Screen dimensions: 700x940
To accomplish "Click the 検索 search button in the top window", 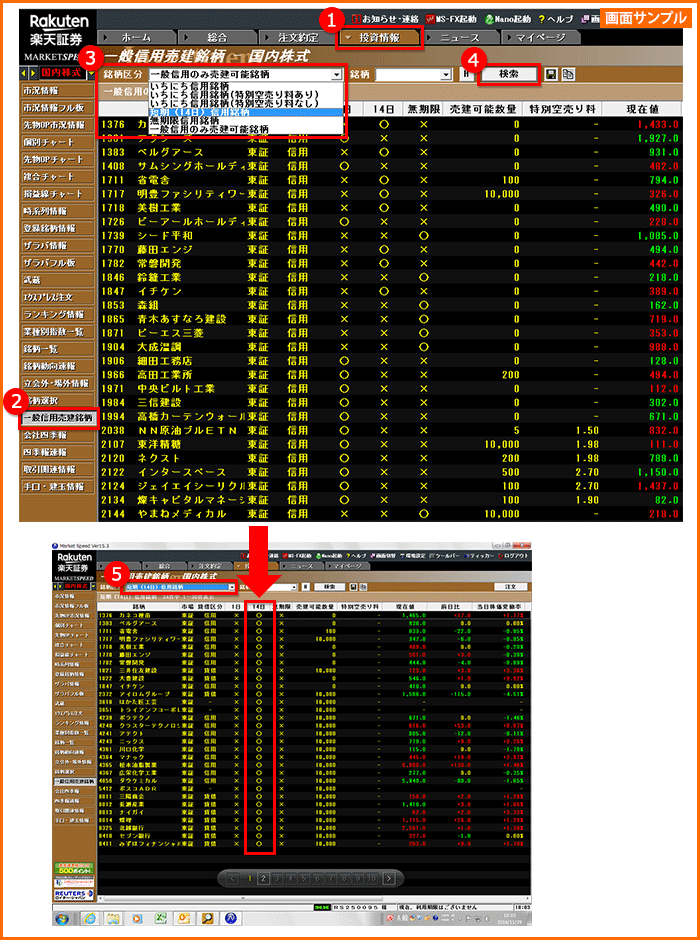I will 509,74.
